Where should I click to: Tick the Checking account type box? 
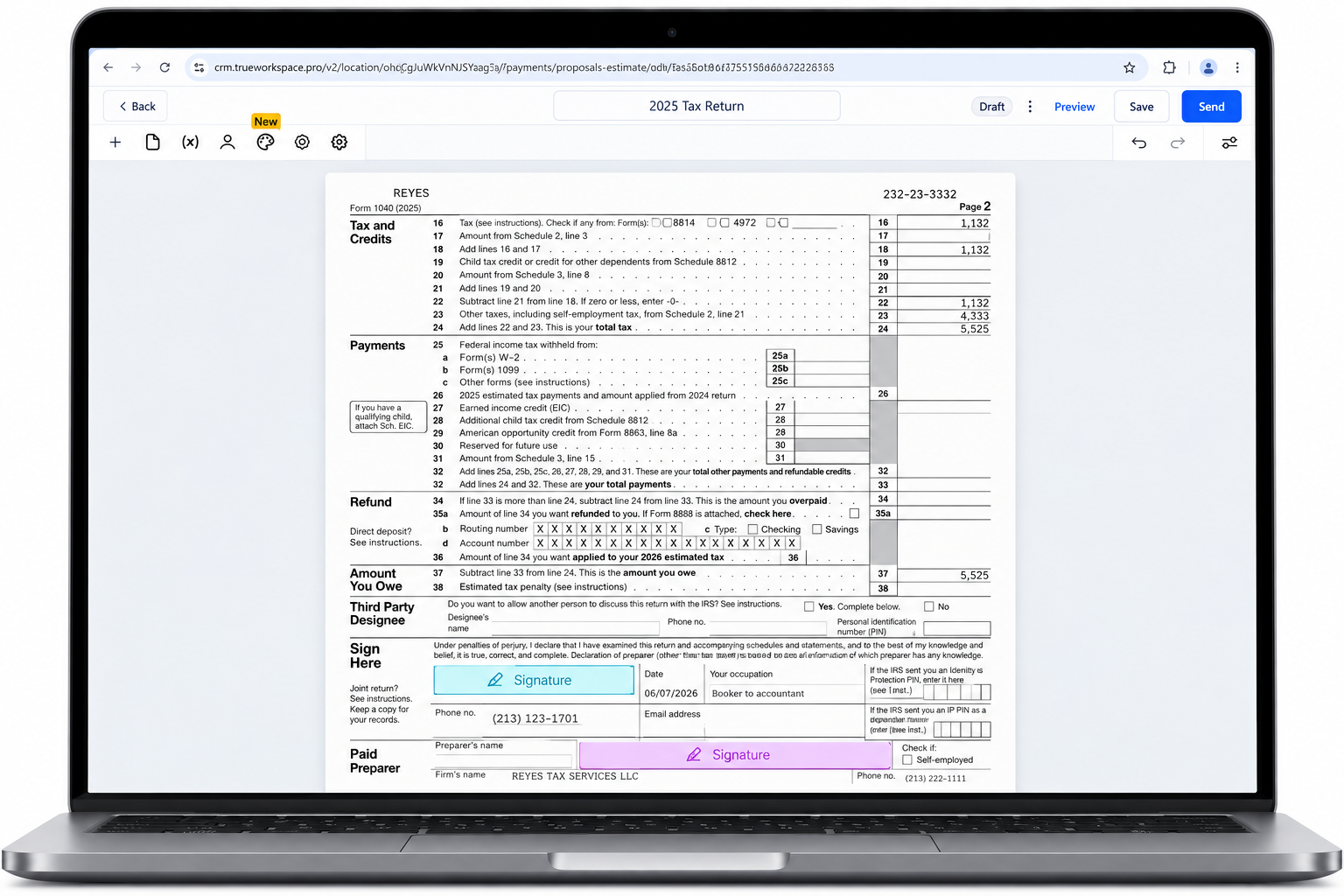(x=752, y=529)
